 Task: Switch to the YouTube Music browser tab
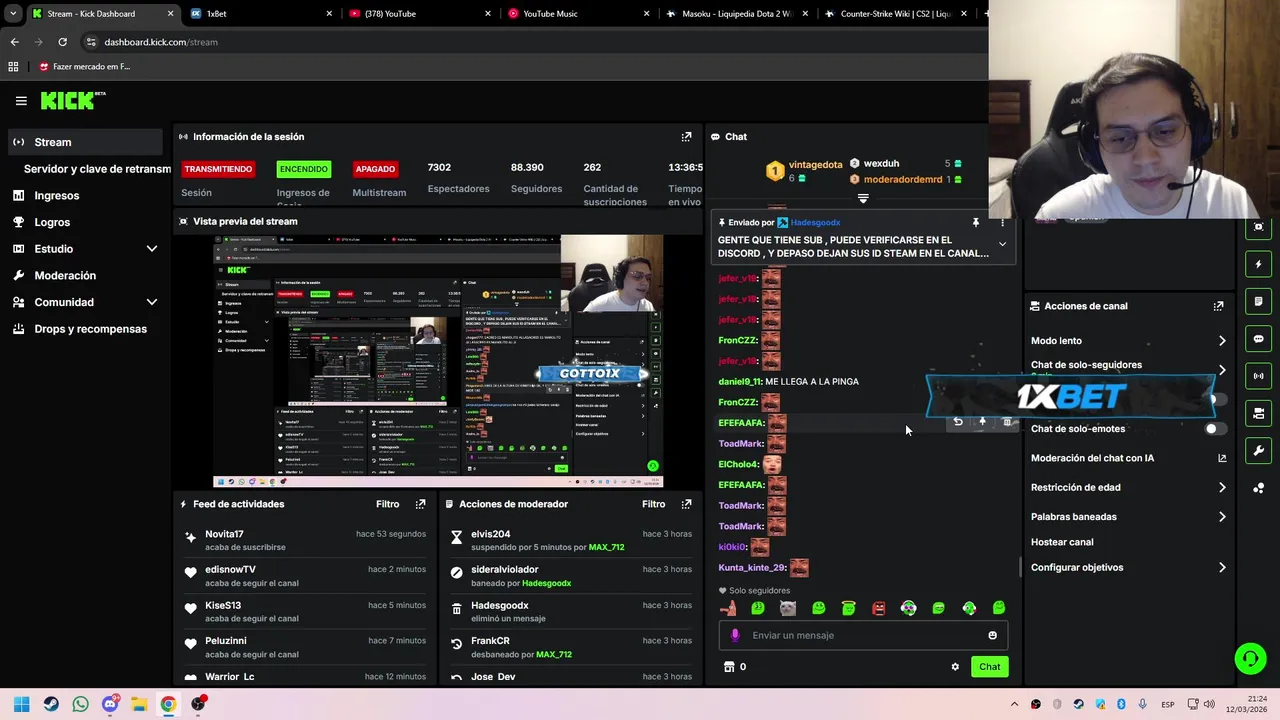577,14
